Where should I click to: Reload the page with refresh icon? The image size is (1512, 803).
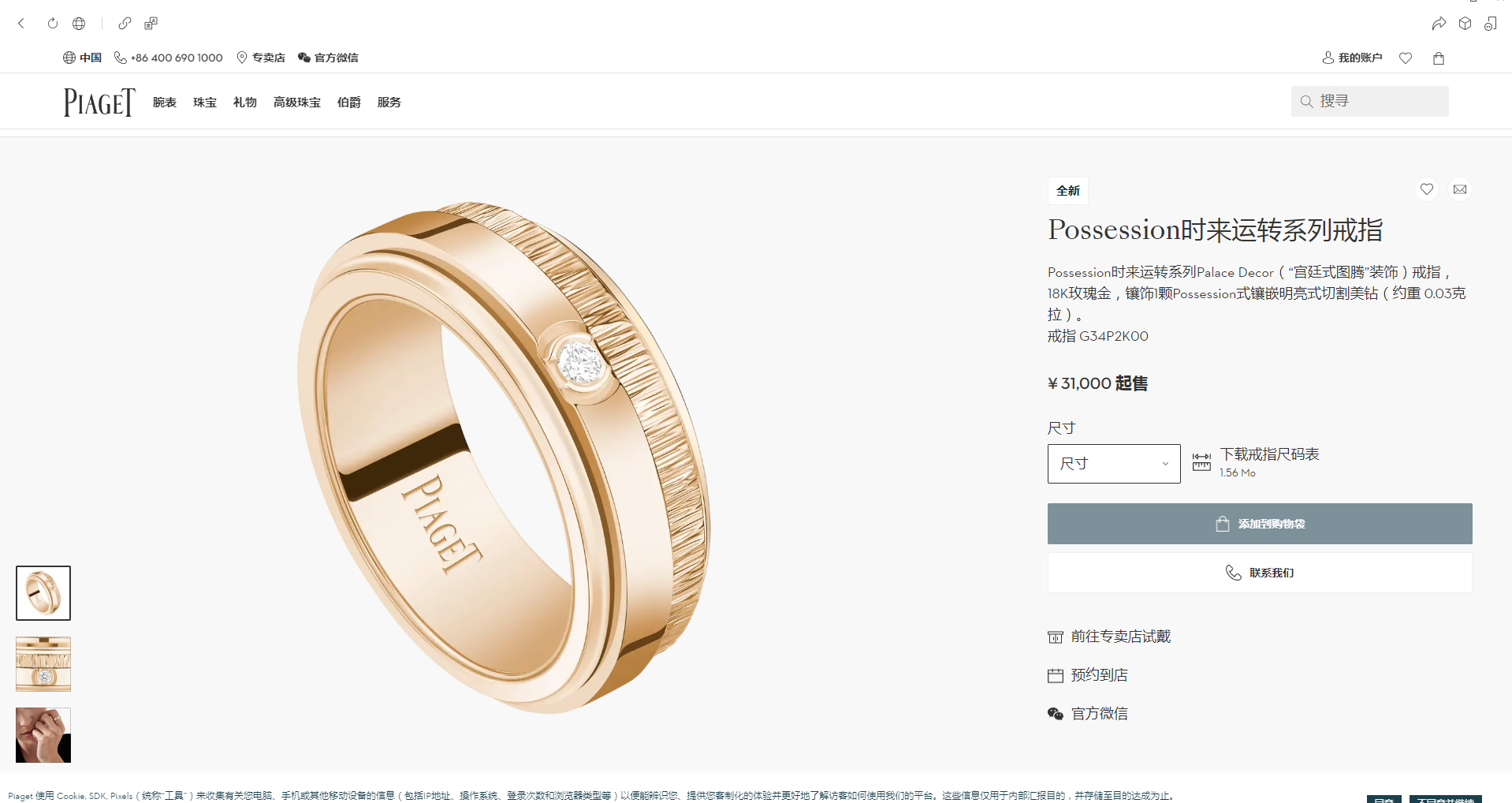pyautogui.click(x=53, y=24)
